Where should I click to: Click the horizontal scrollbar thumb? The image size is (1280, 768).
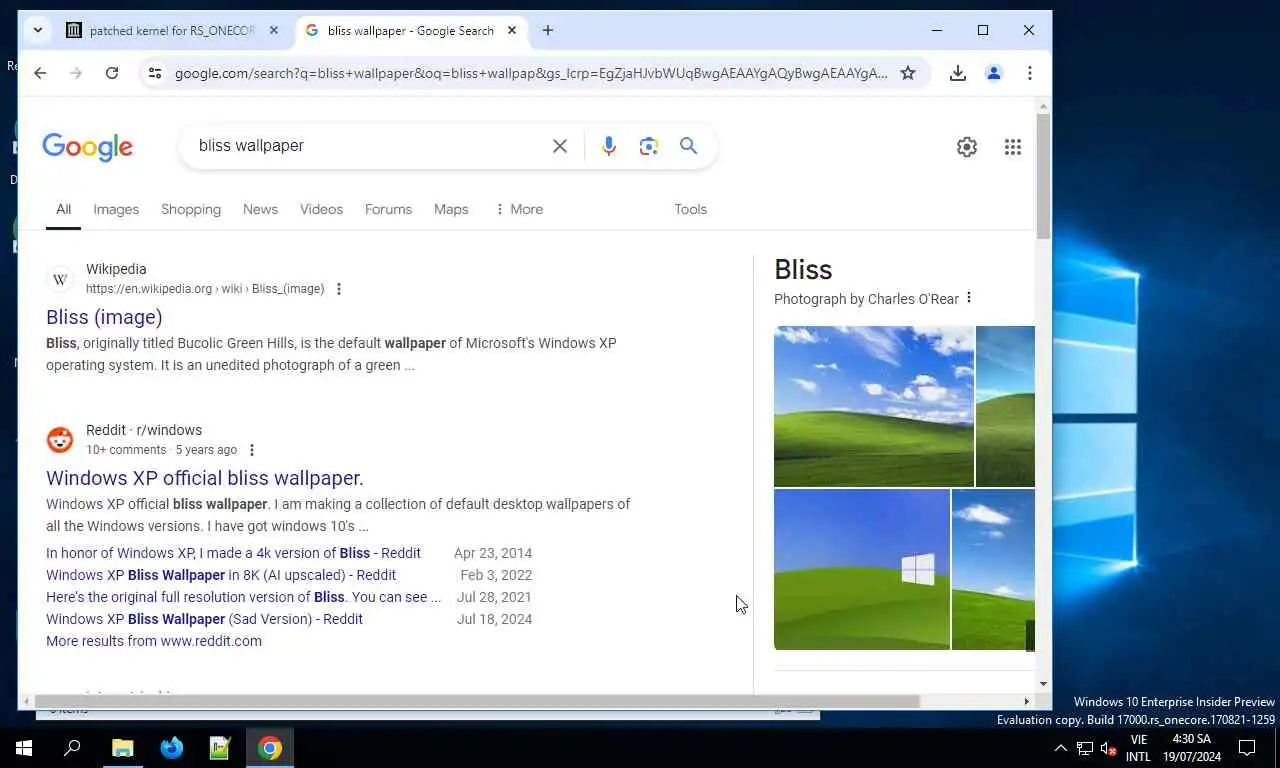[x=477, y=702]
